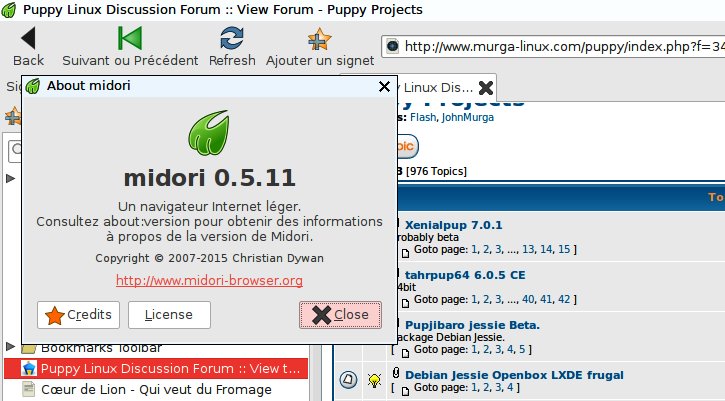This screenshot has width=725, height=401.
Task: Open the http://www.midori-browser.org link
Action: (209, 280)
